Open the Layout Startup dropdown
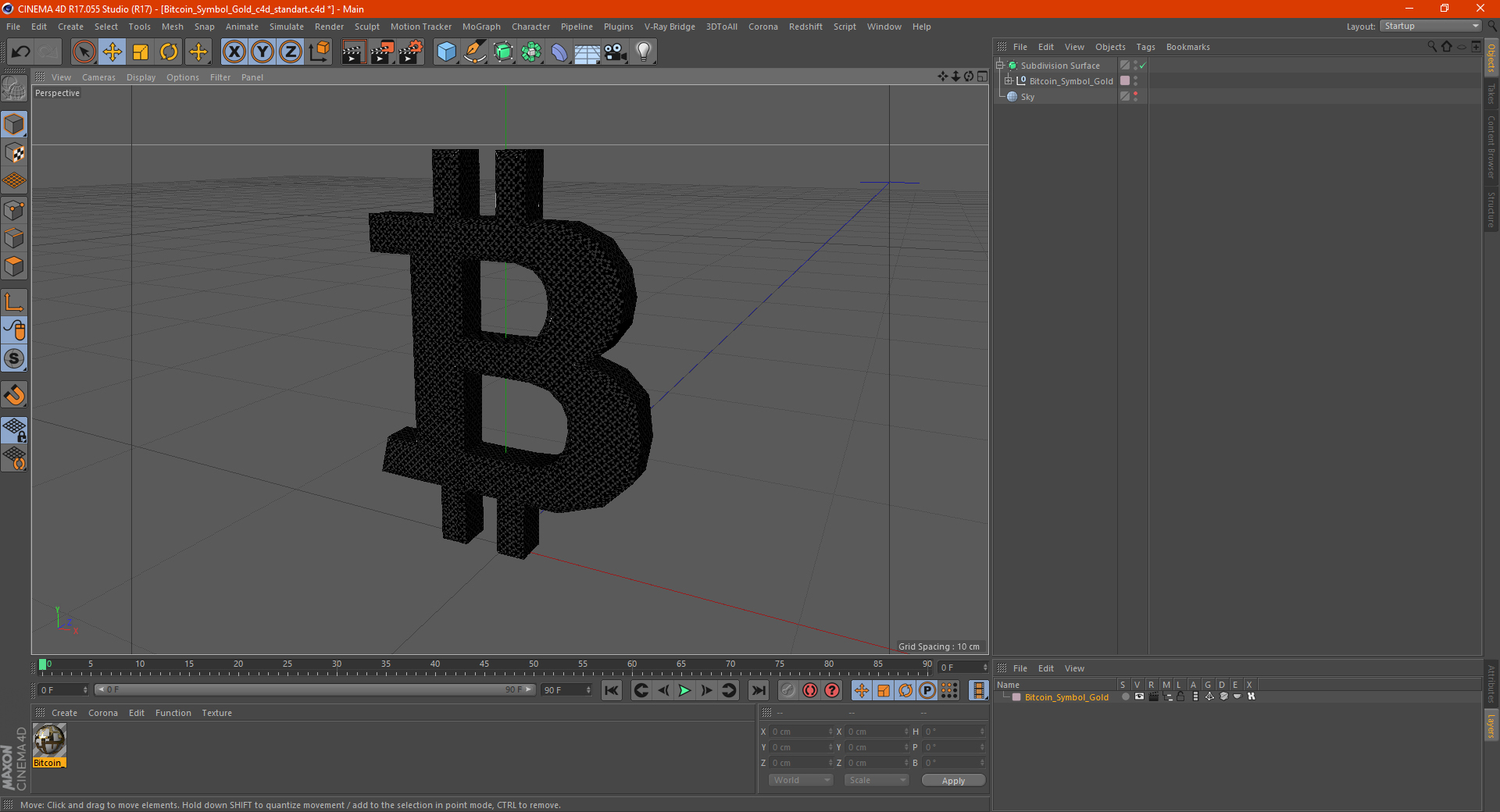Viewport: 1500px width, 812px height. pos(1430,27)
